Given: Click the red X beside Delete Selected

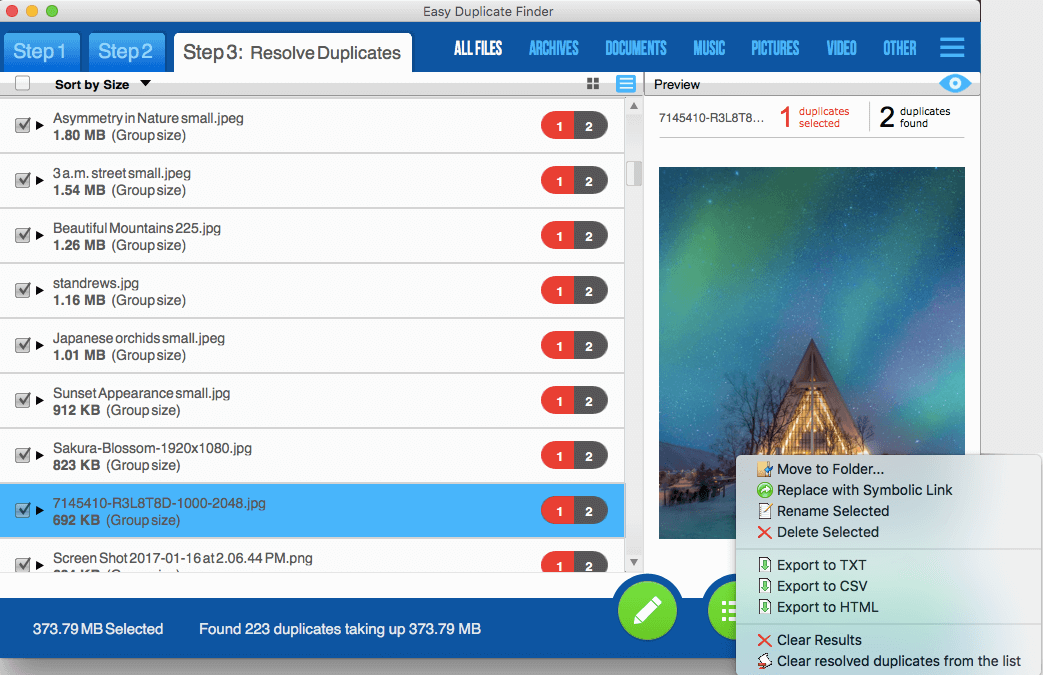Looking at the screenshot, I should (765, 532).
